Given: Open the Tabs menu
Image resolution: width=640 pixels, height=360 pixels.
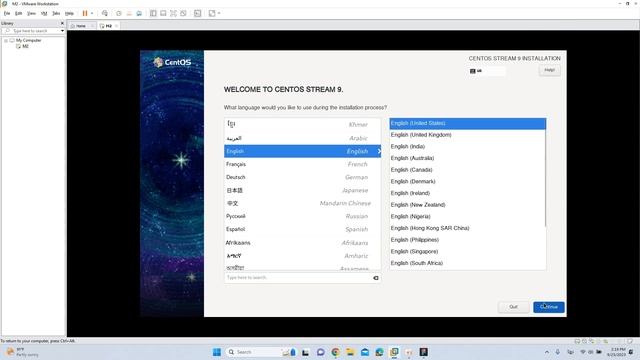Looking at the screenshot, I should (x=56, y=13).
